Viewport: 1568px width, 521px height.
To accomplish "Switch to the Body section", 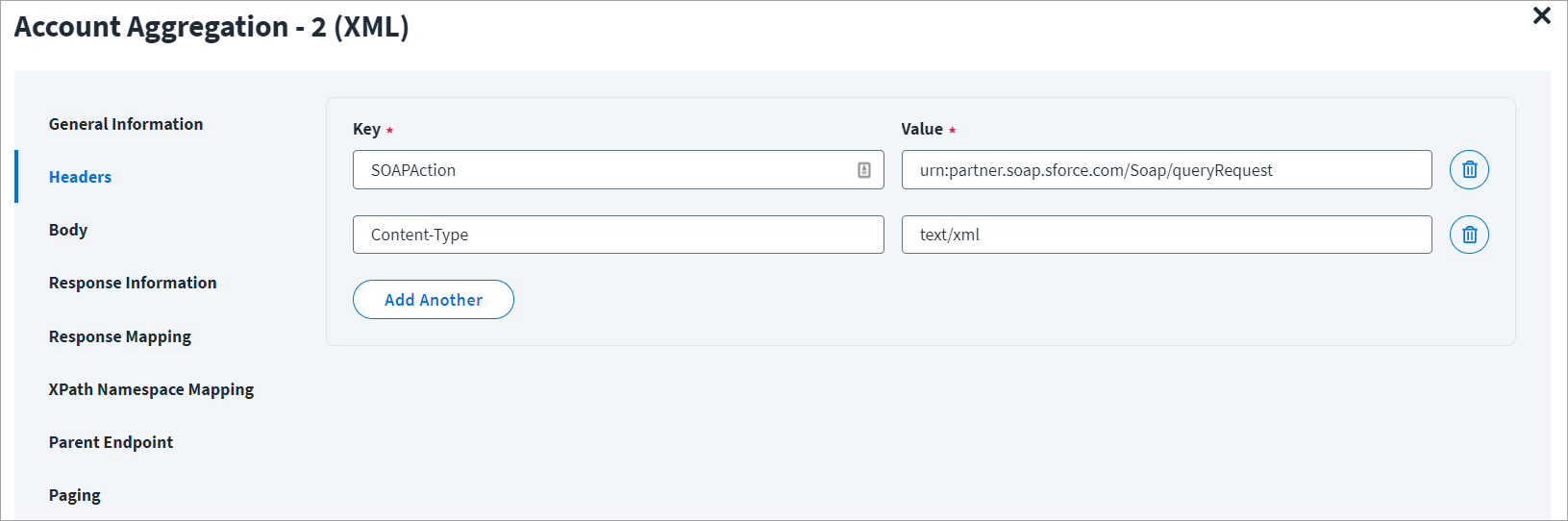I will click(x=68, y=230).
